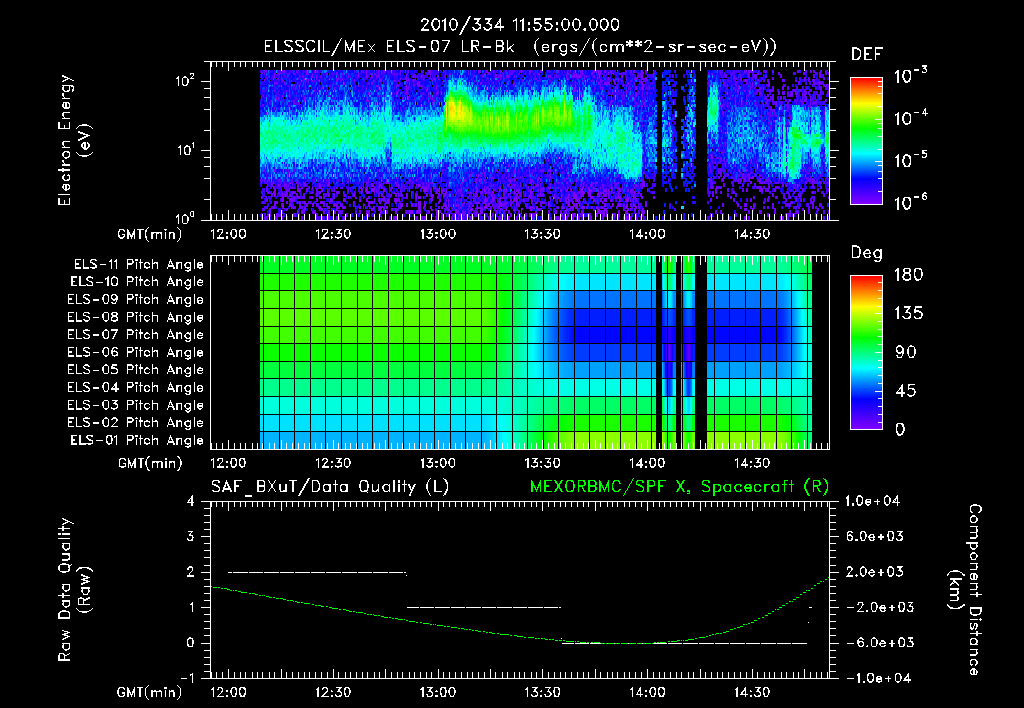1024x708 pixels.
Task: Select the SAF_BXuT/Data Quality (L) title
Action: click(x=330, y=487)
